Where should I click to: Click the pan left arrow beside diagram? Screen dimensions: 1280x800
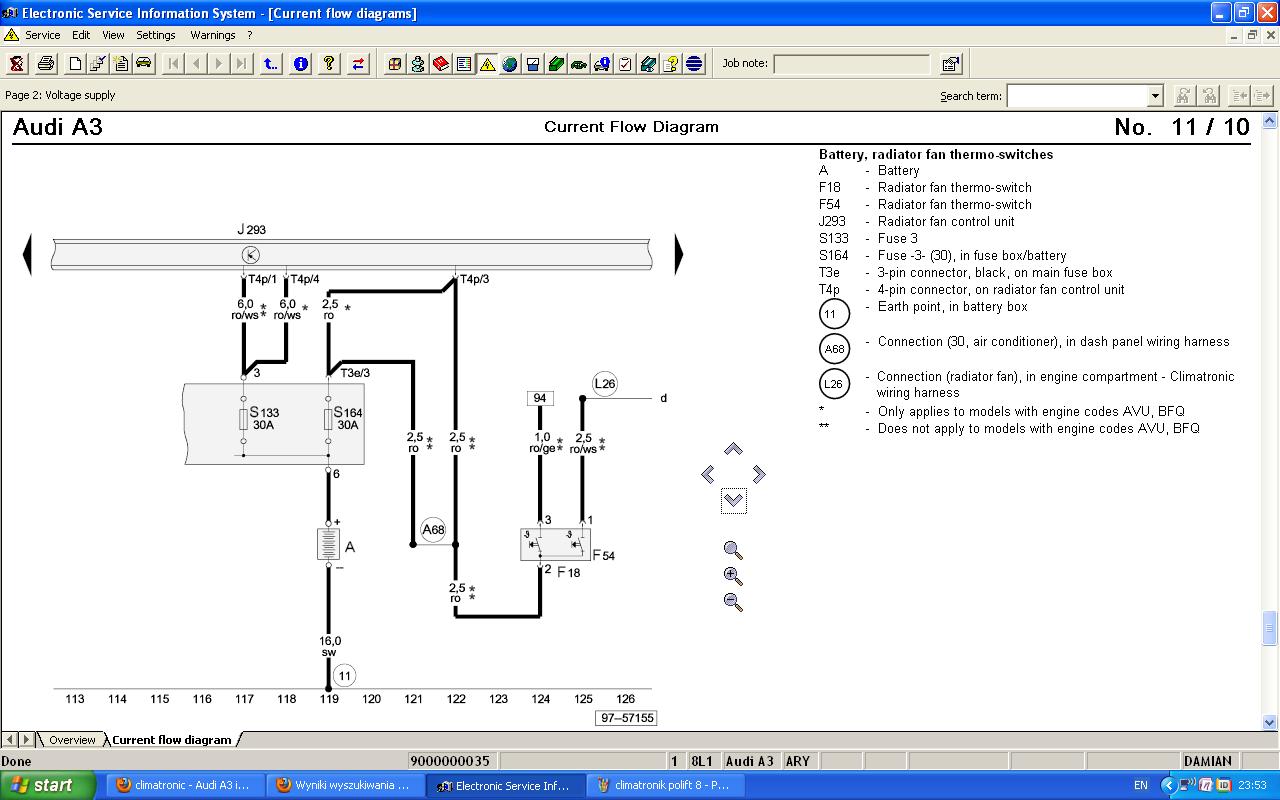[708, 474]
